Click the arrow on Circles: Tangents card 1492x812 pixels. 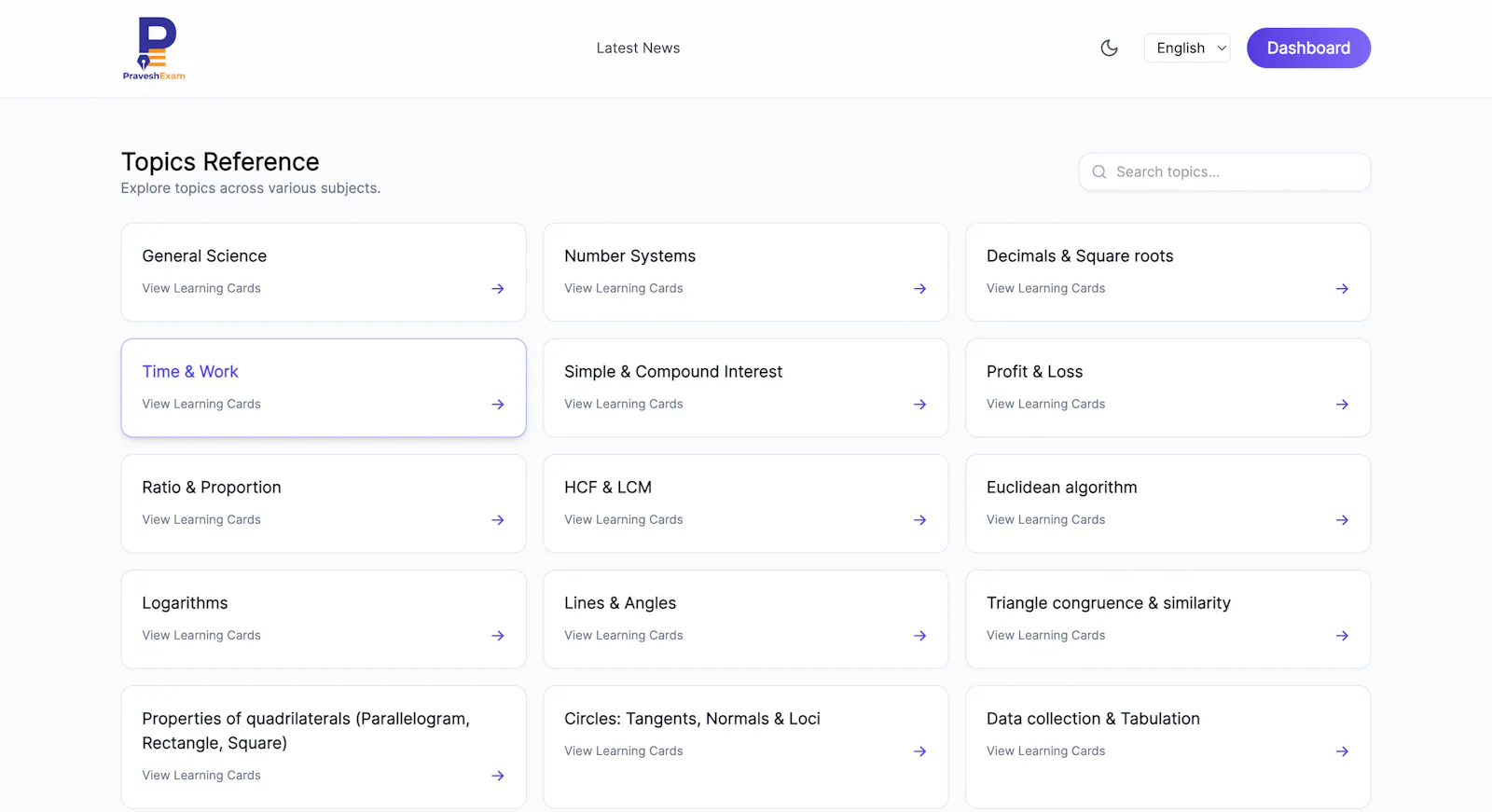[x=920, y=751]
